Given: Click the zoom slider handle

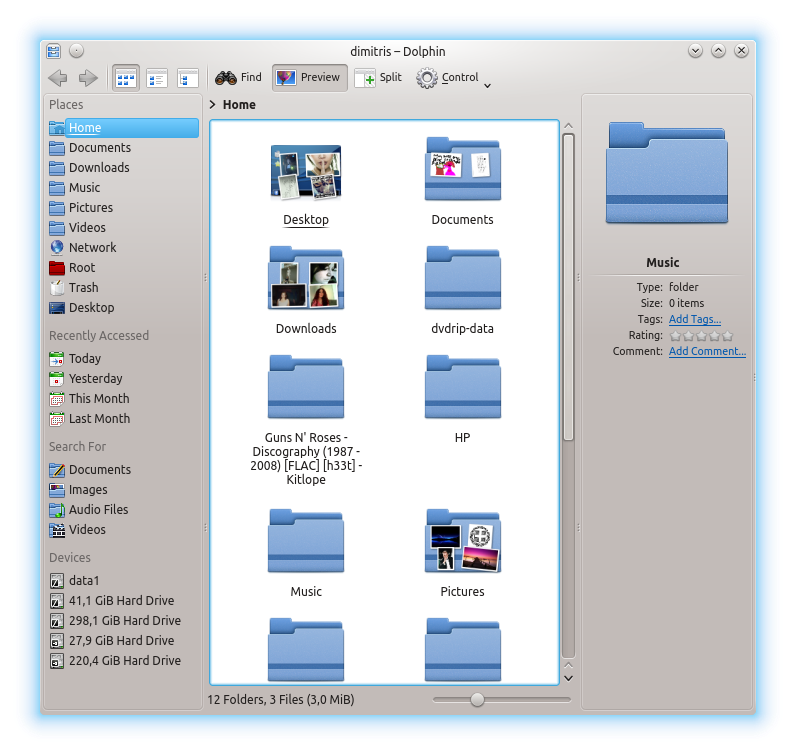Looking at the screenshot, I should point(477,700).
